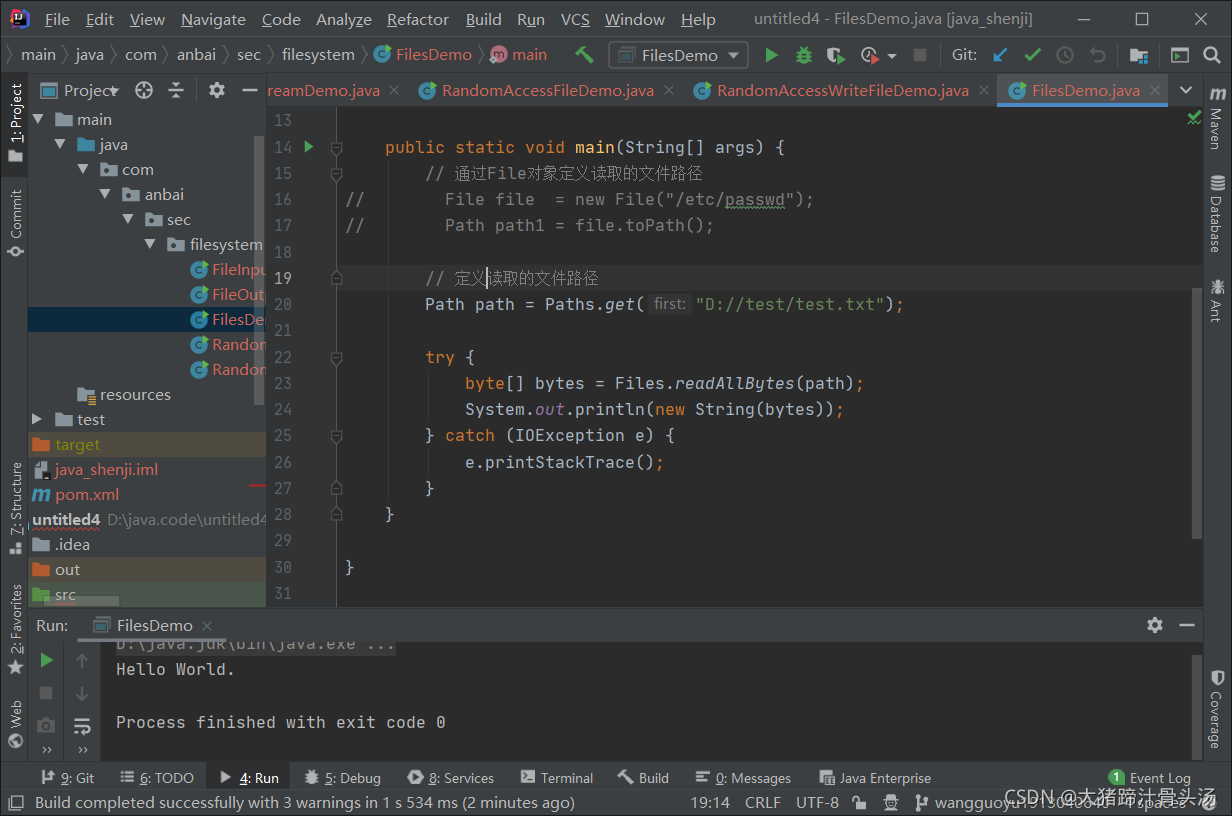This screenshot has width=1232, height=816.
Task: Collapse the filesystem package node
Action: [x=150, y=244]
